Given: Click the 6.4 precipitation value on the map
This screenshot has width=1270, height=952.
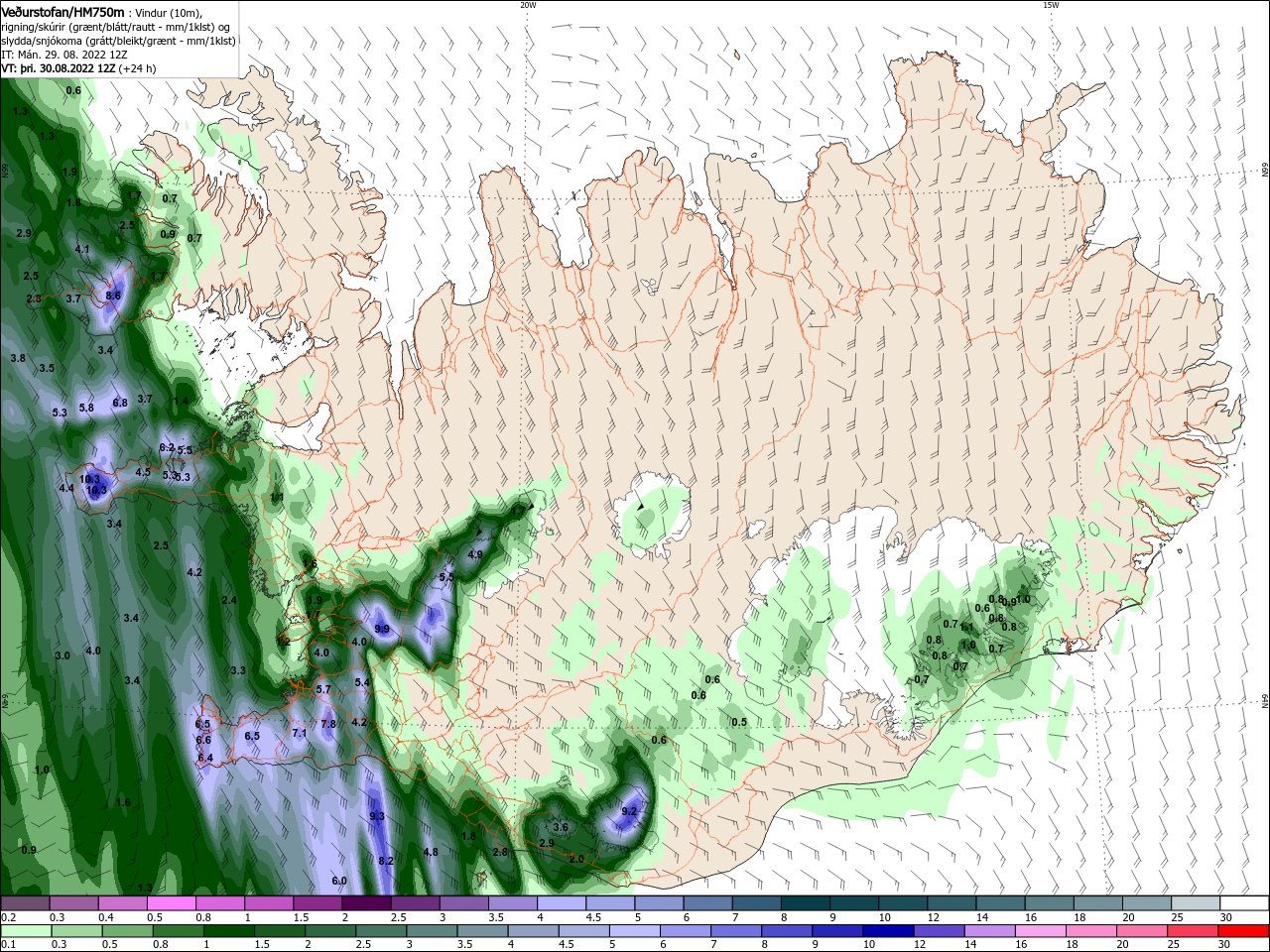Looking at the screenshot, I should (x=205, y=758).
